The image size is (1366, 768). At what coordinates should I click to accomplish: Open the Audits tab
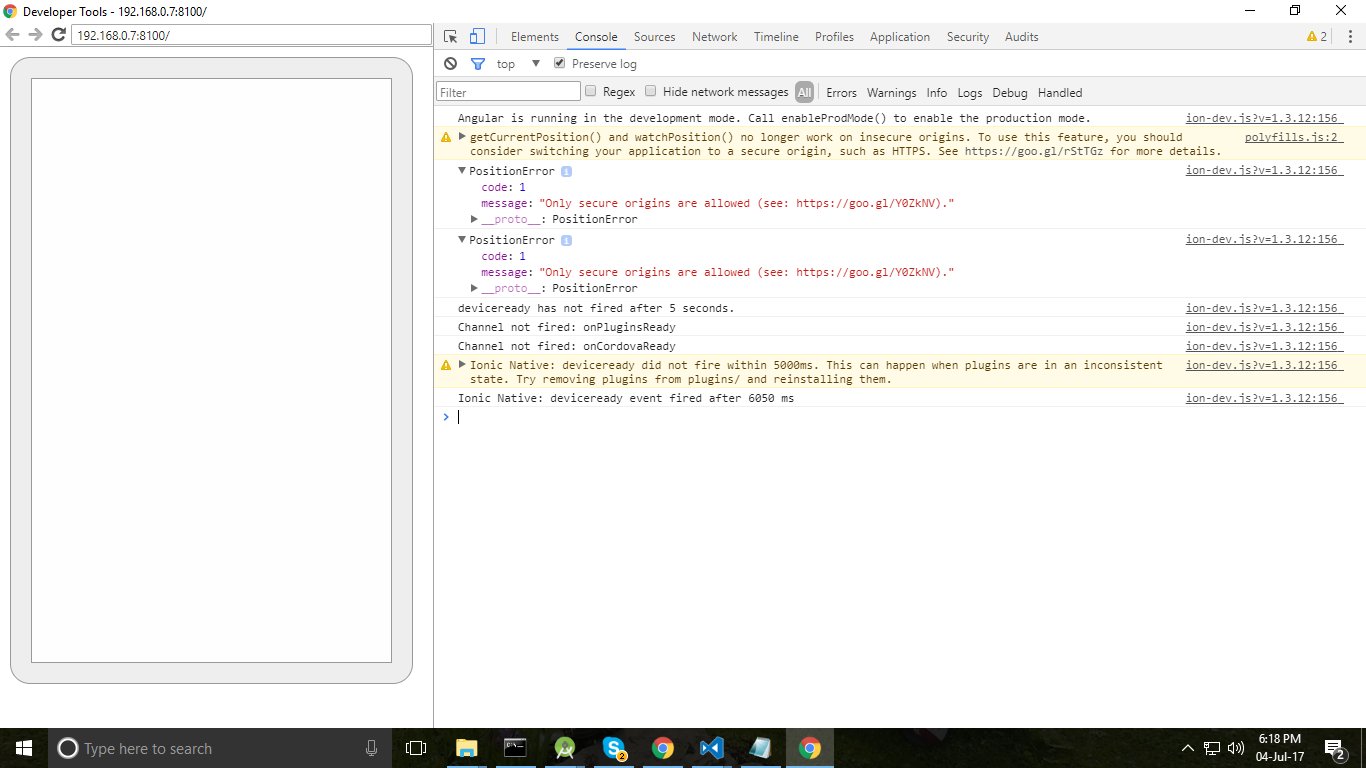click(1022, 37)
